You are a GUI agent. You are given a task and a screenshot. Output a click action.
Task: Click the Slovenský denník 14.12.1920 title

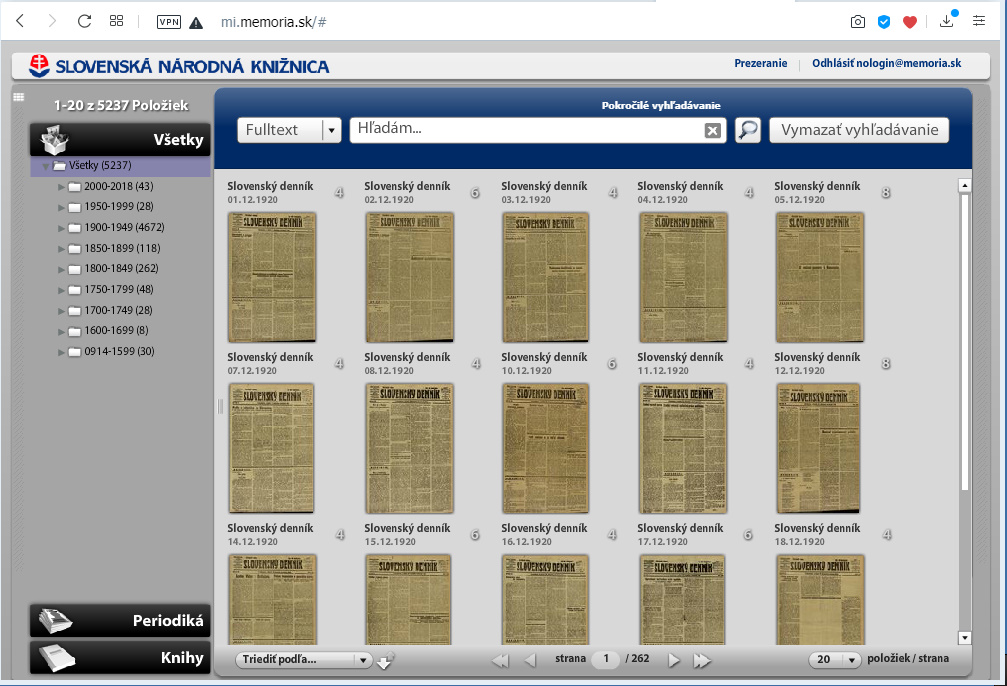pyautogui.click(x=270, y=528)
